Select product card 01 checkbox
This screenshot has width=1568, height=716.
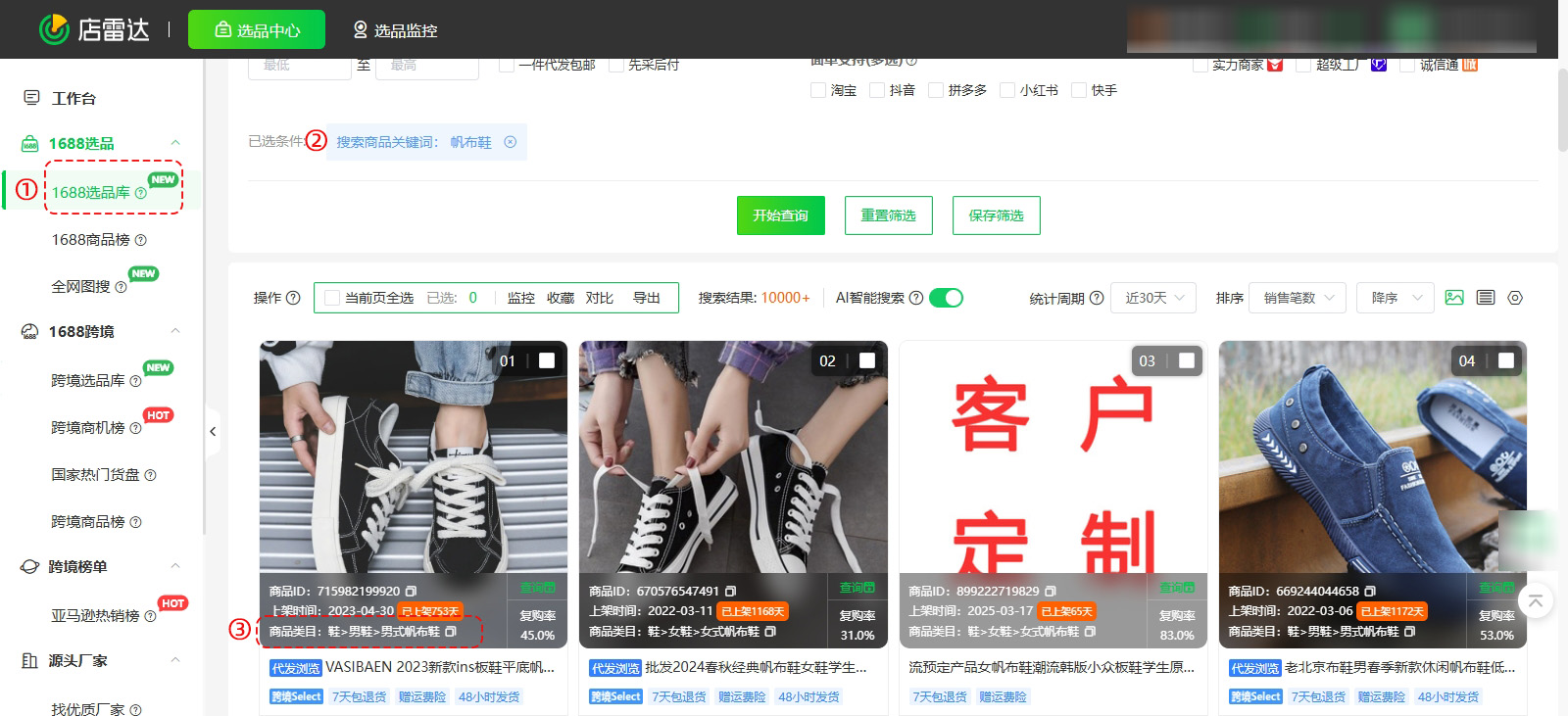547,360
